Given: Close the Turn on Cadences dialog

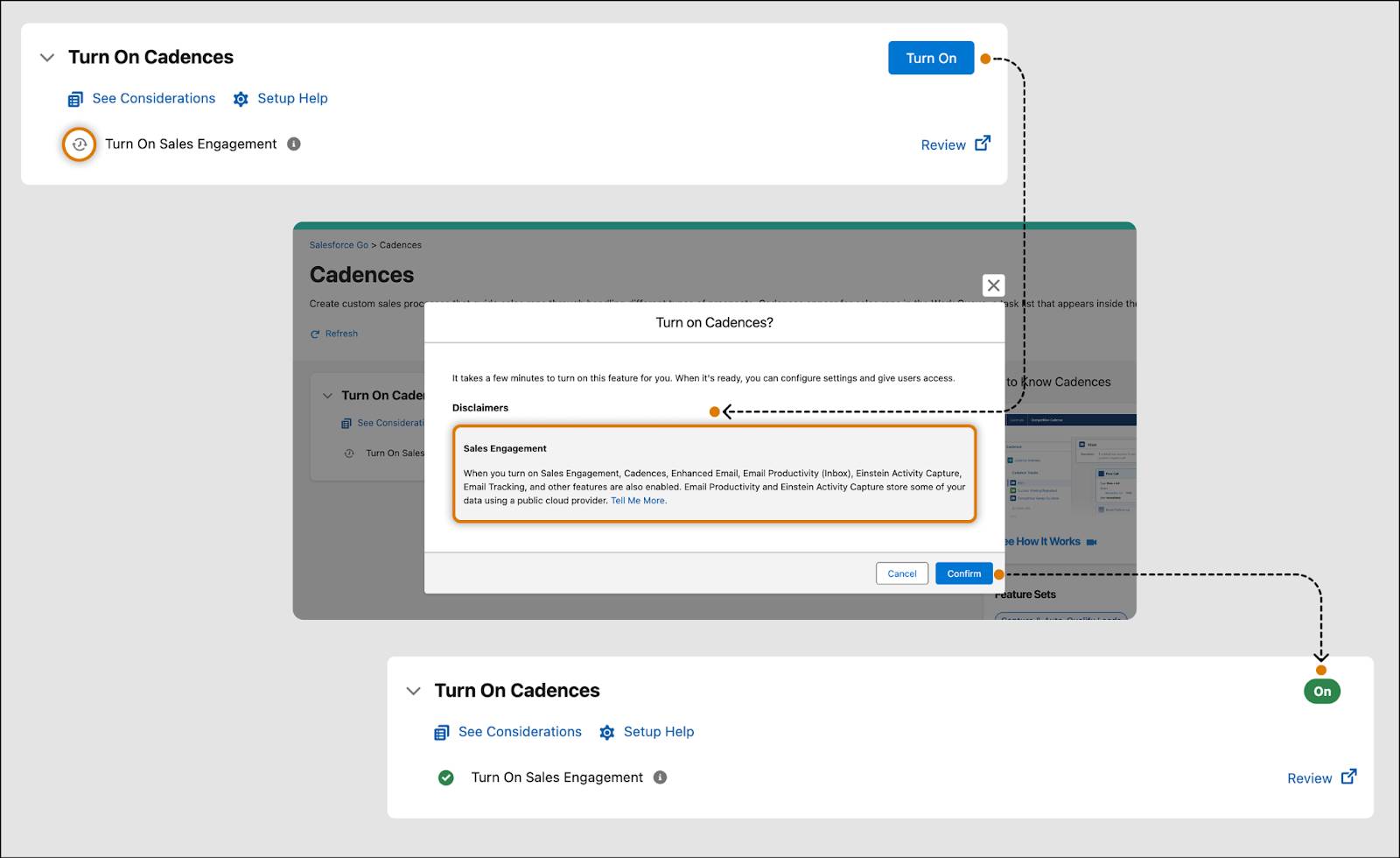Looking at the screenshot, I should coord(993,285).
